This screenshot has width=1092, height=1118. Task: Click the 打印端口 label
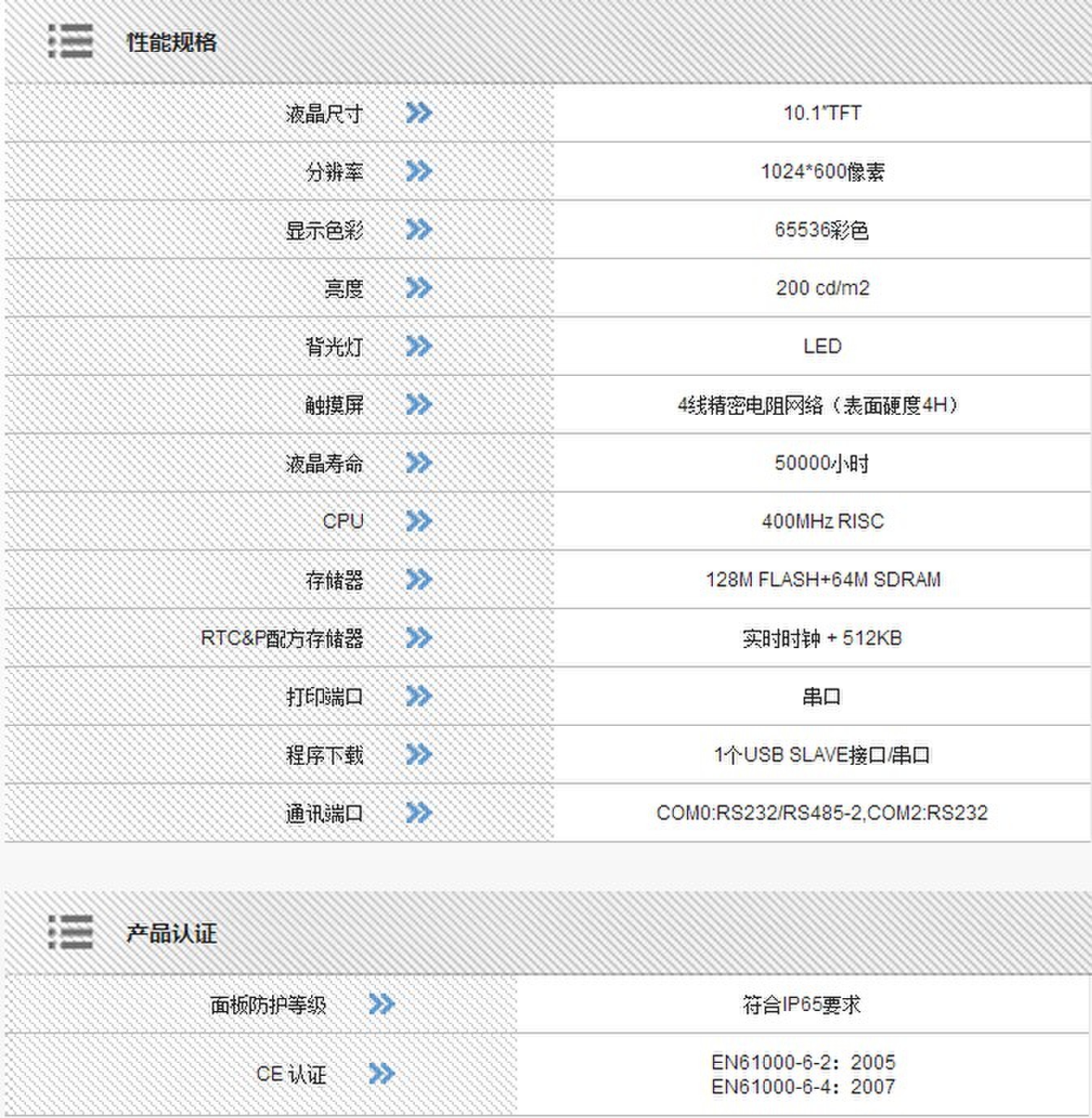[x=324, y=697]
